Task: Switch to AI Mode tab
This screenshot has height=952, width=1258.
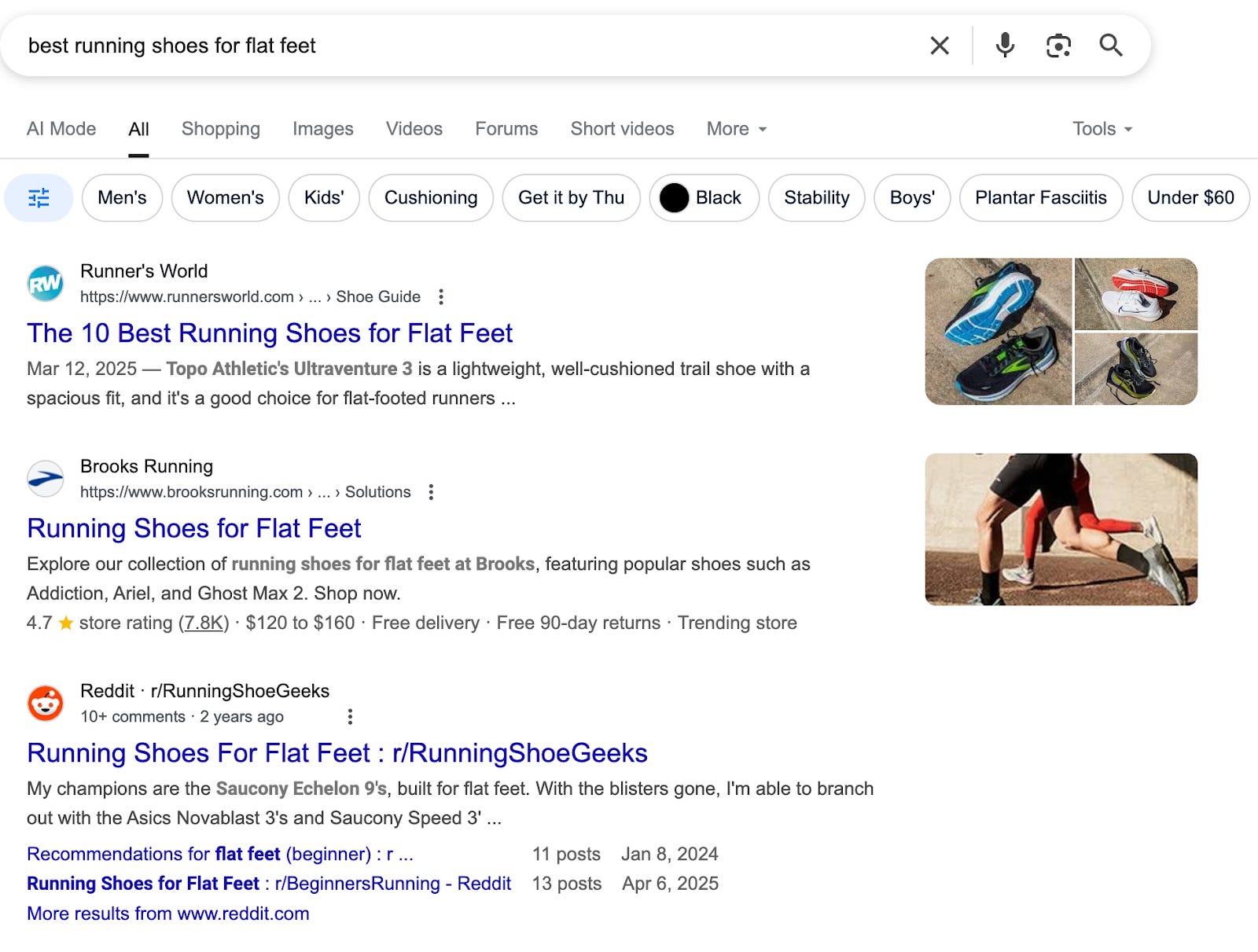Action: 61,129
